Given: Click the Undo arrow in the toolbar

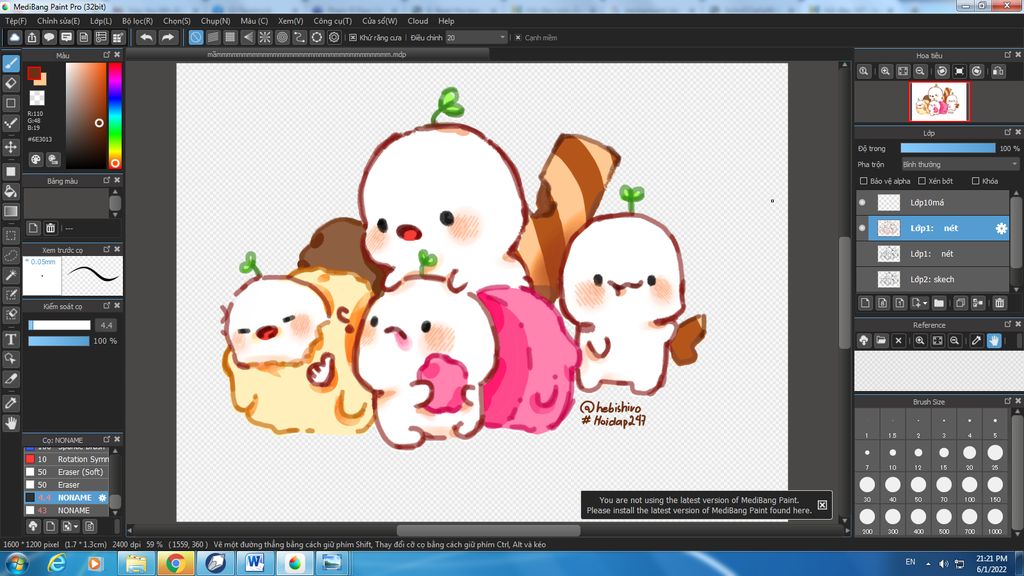Looking at the screenshot, I should pos(146,37).
